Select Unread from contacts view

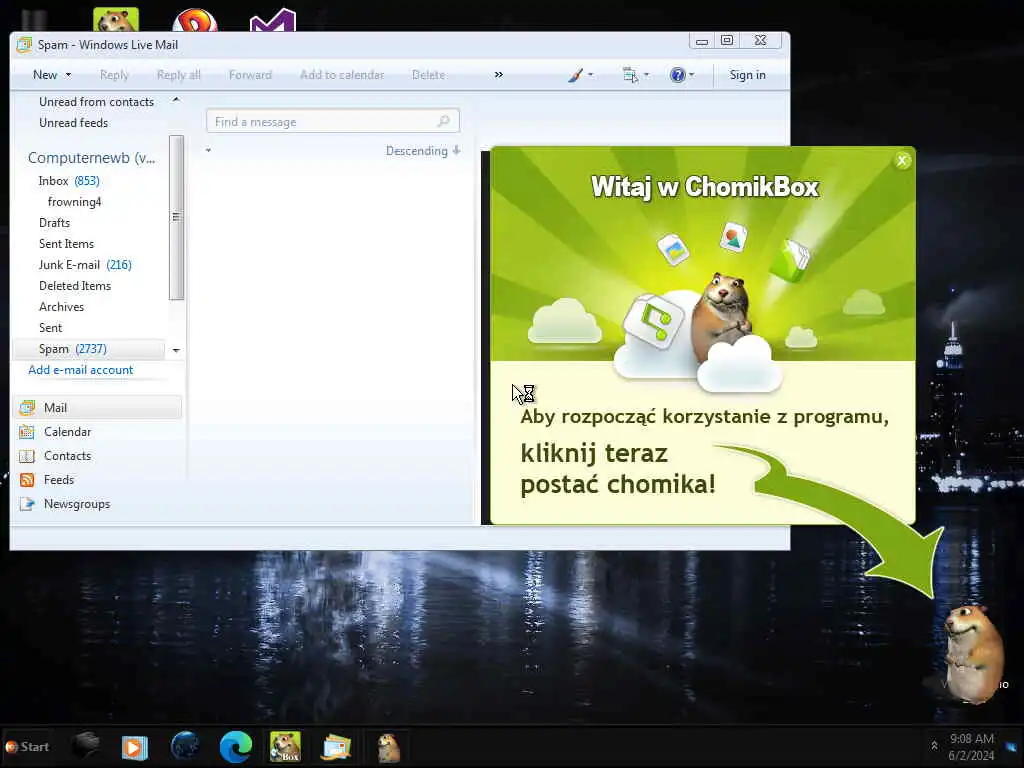coord(96,102)
